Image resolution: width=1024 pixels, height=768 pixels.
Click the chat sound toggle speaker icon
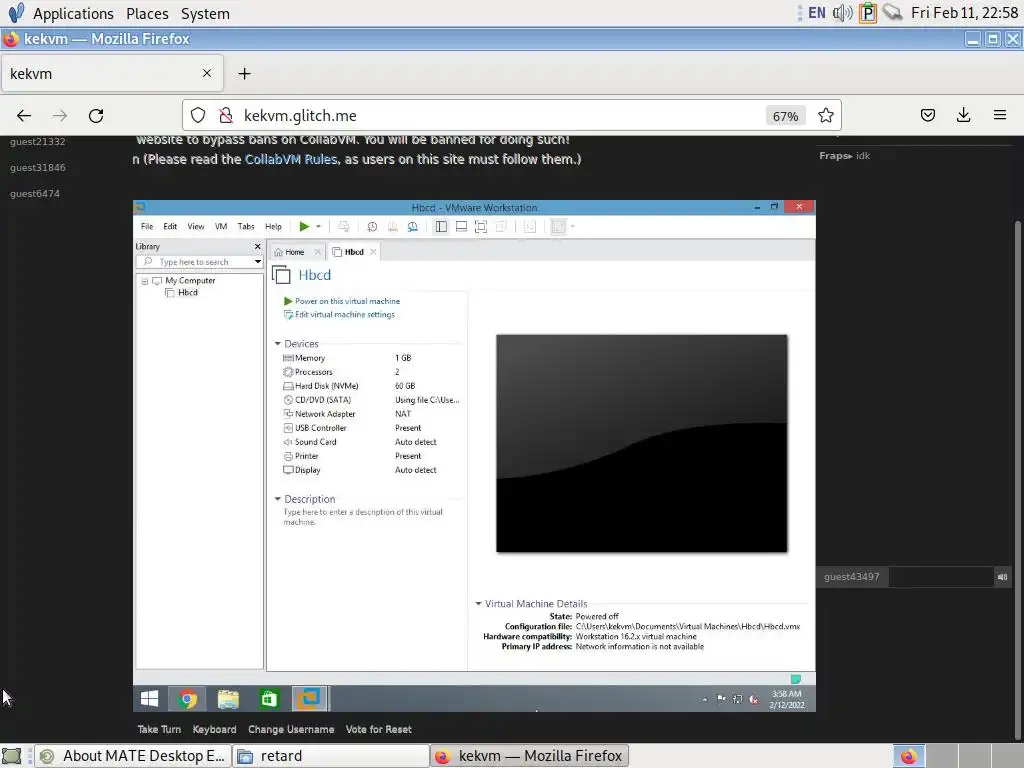coord(1002,577)
